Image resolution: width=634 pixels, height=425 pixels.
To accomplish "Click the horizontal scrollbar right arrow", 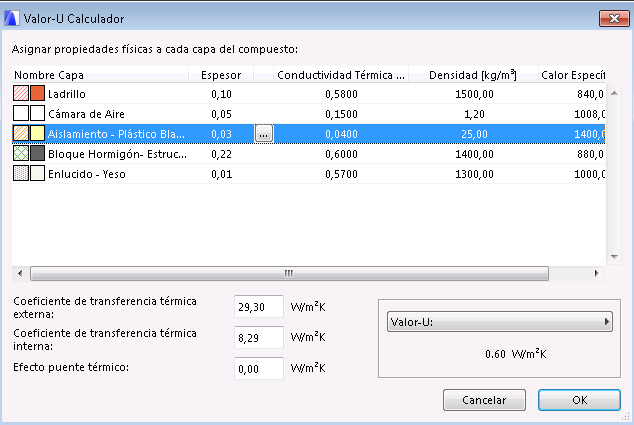I will coord(597,273).
